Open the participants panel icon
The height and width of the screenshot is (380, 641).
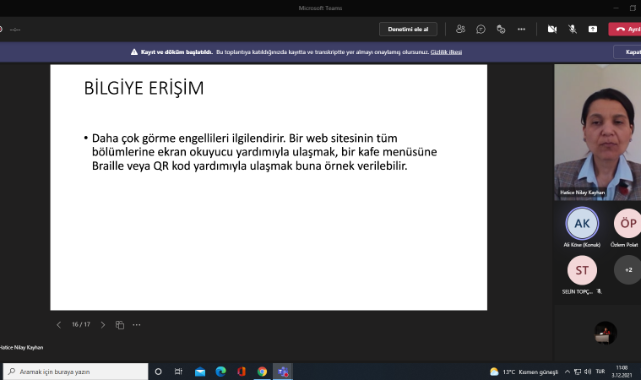click(460, 29)
